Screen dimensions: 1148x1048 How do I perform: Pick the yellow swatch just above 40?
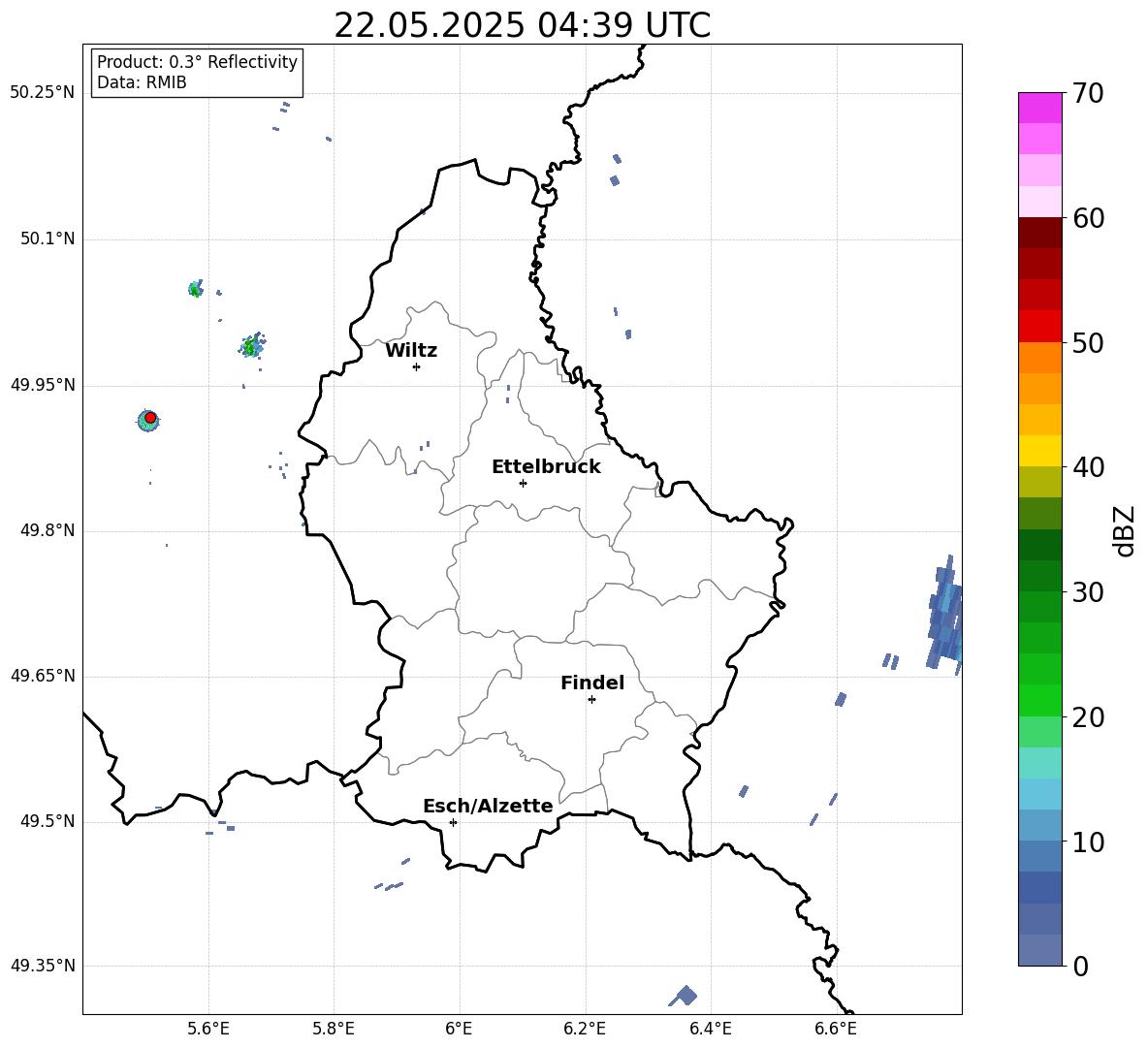[x=1039, y=451]
